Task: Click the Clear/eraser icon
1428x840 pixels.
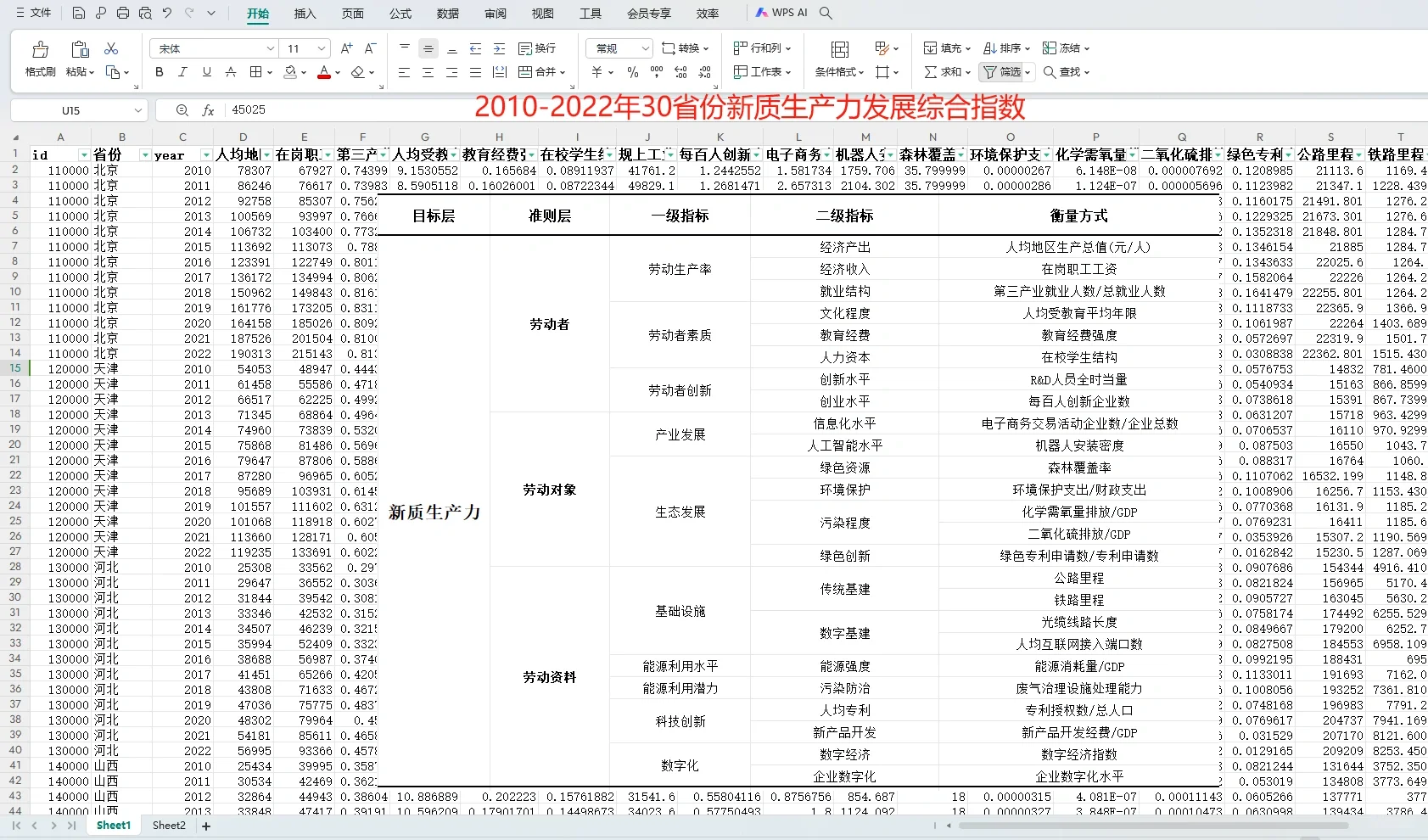Action: point(358,72)
